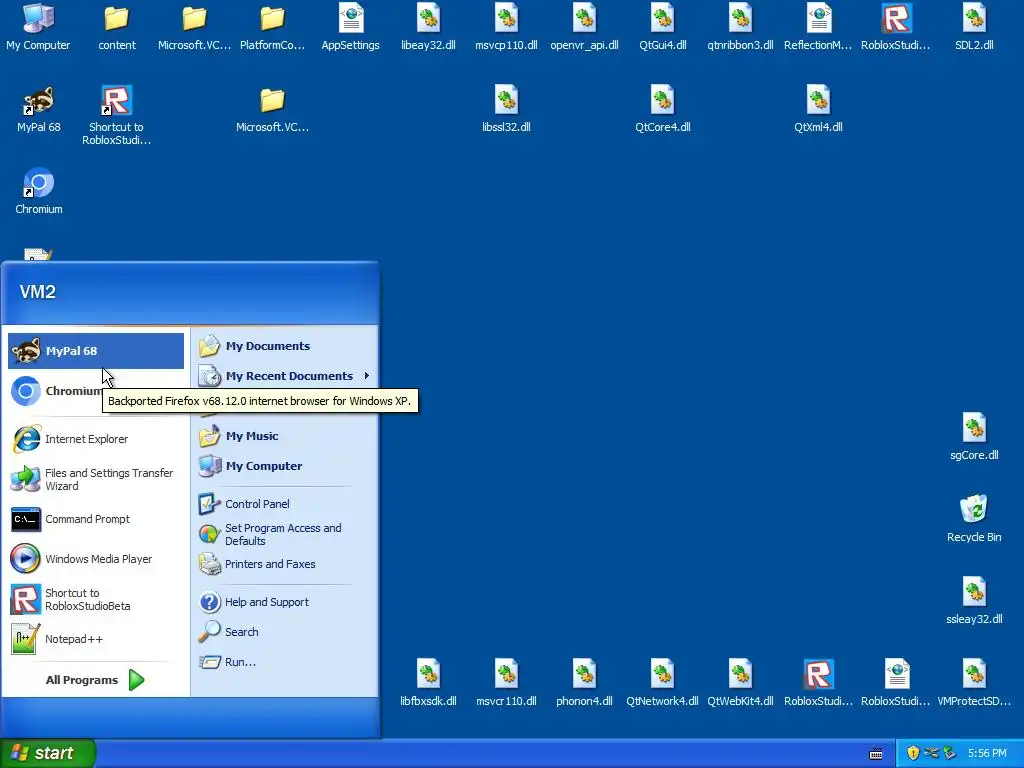This screenshot has width=1024, height=768.
Task: Open Internet Explorer from Start menu
Action: 96,439
